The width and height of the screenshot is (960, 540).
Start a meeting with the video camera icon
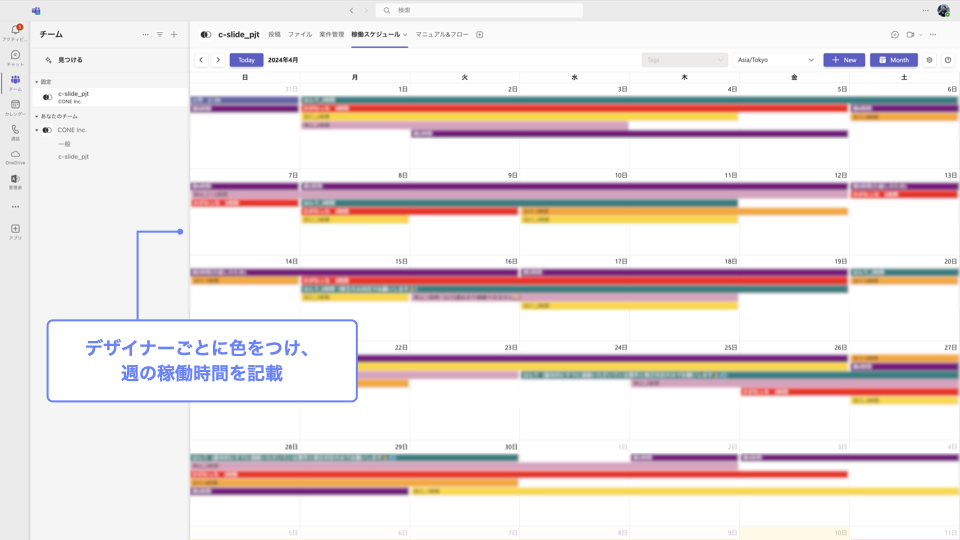910,35
